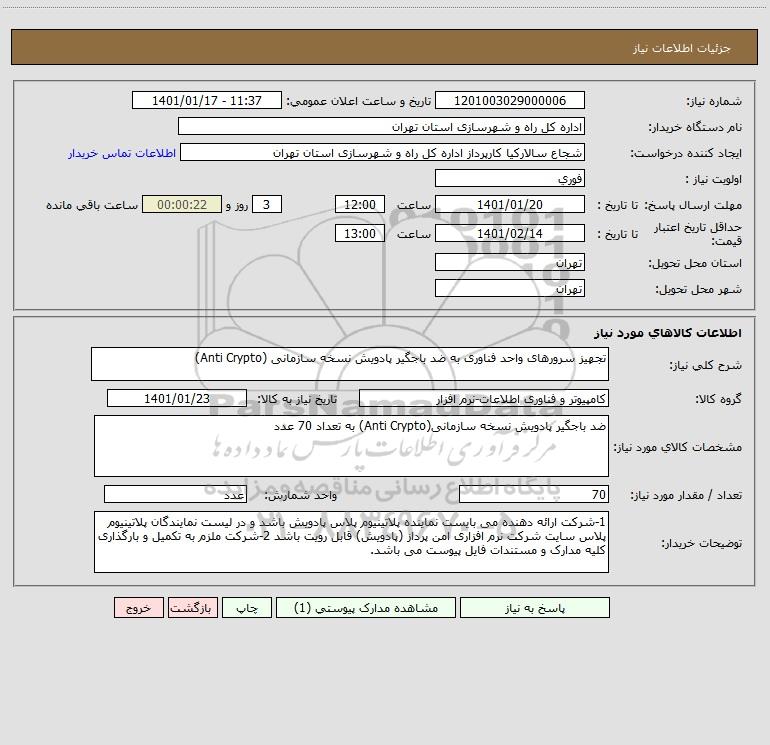770x745 pixels.
Task: Click 'مهلت ارسال پاسخ:' label
Action: [693, 205]
